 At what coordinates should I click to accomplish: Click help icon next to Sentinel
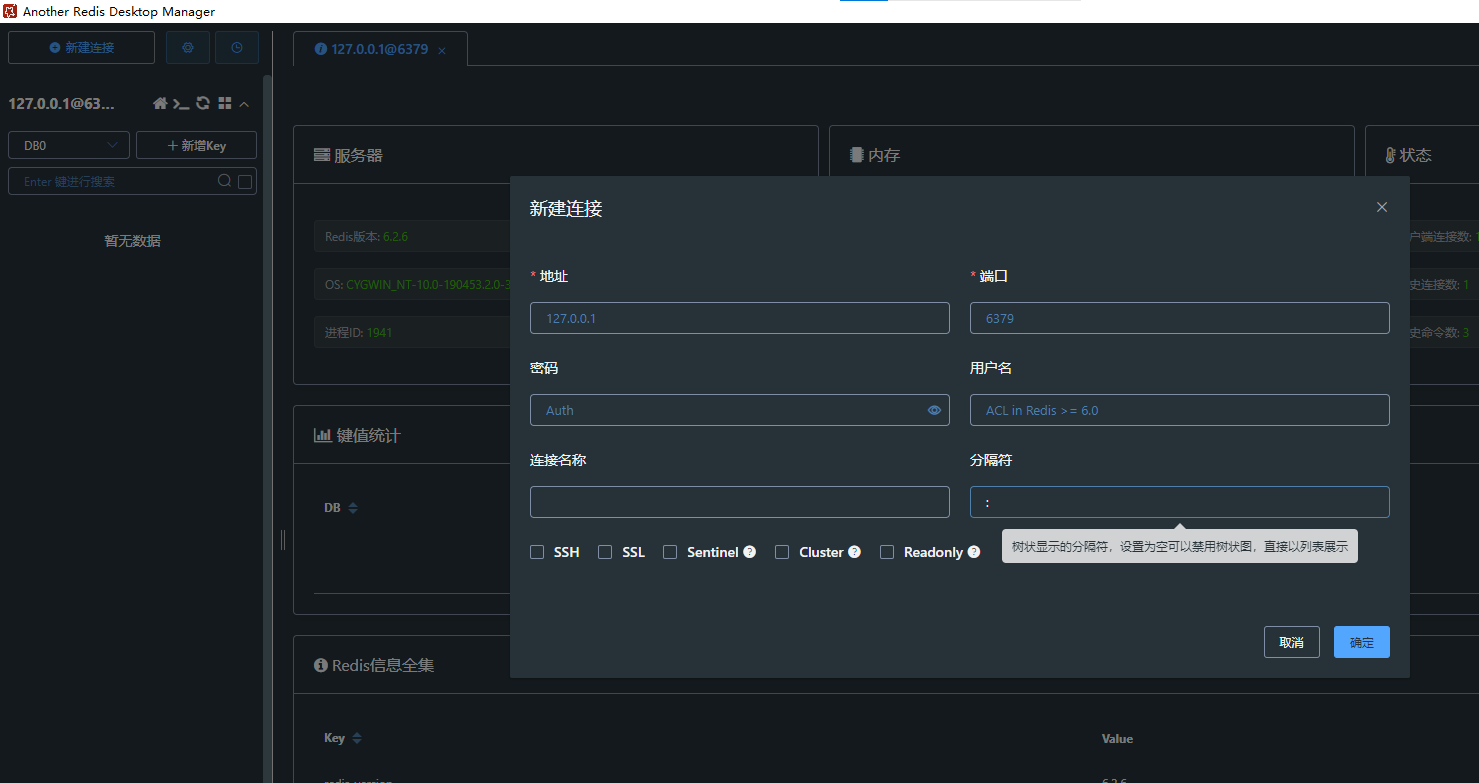(749, 552)
